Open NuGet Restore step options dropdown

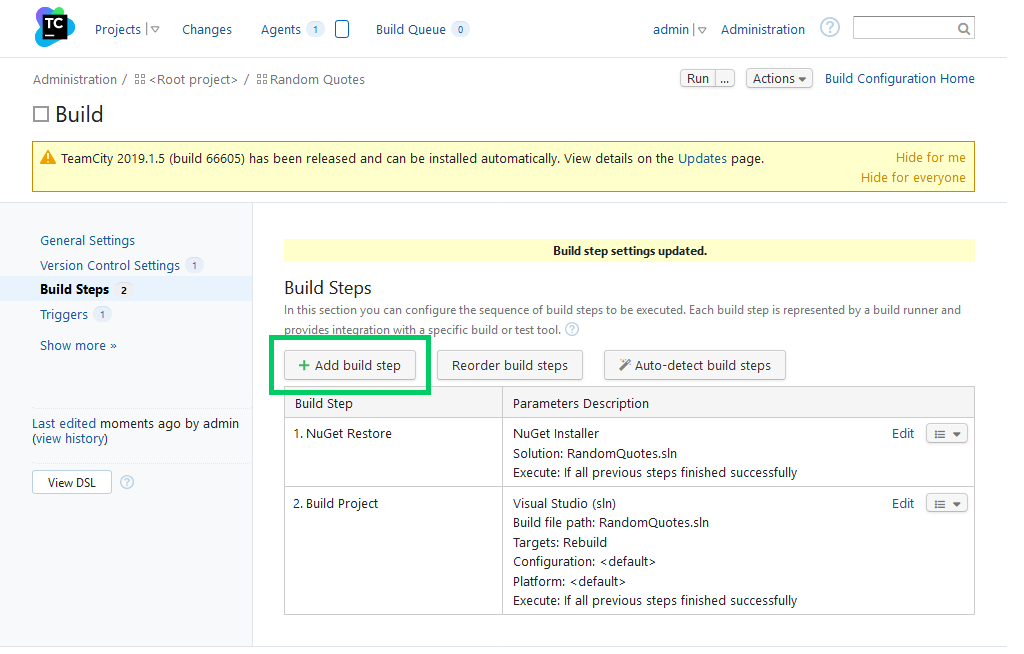point(947,434)
